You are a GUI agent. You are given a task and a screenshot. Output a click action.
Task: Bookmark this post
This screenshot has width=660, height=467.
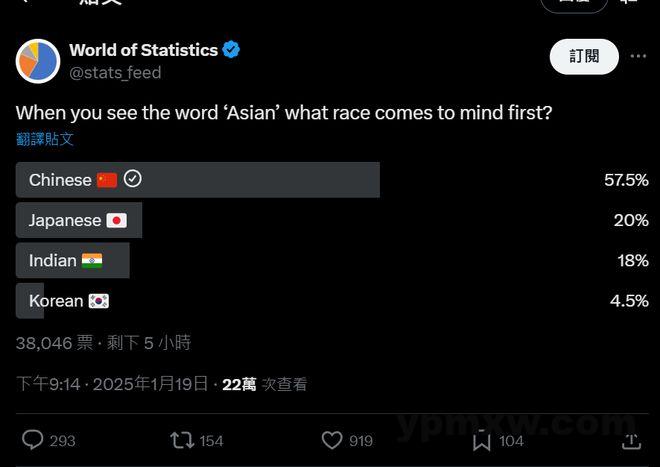[x=482, y=441]
